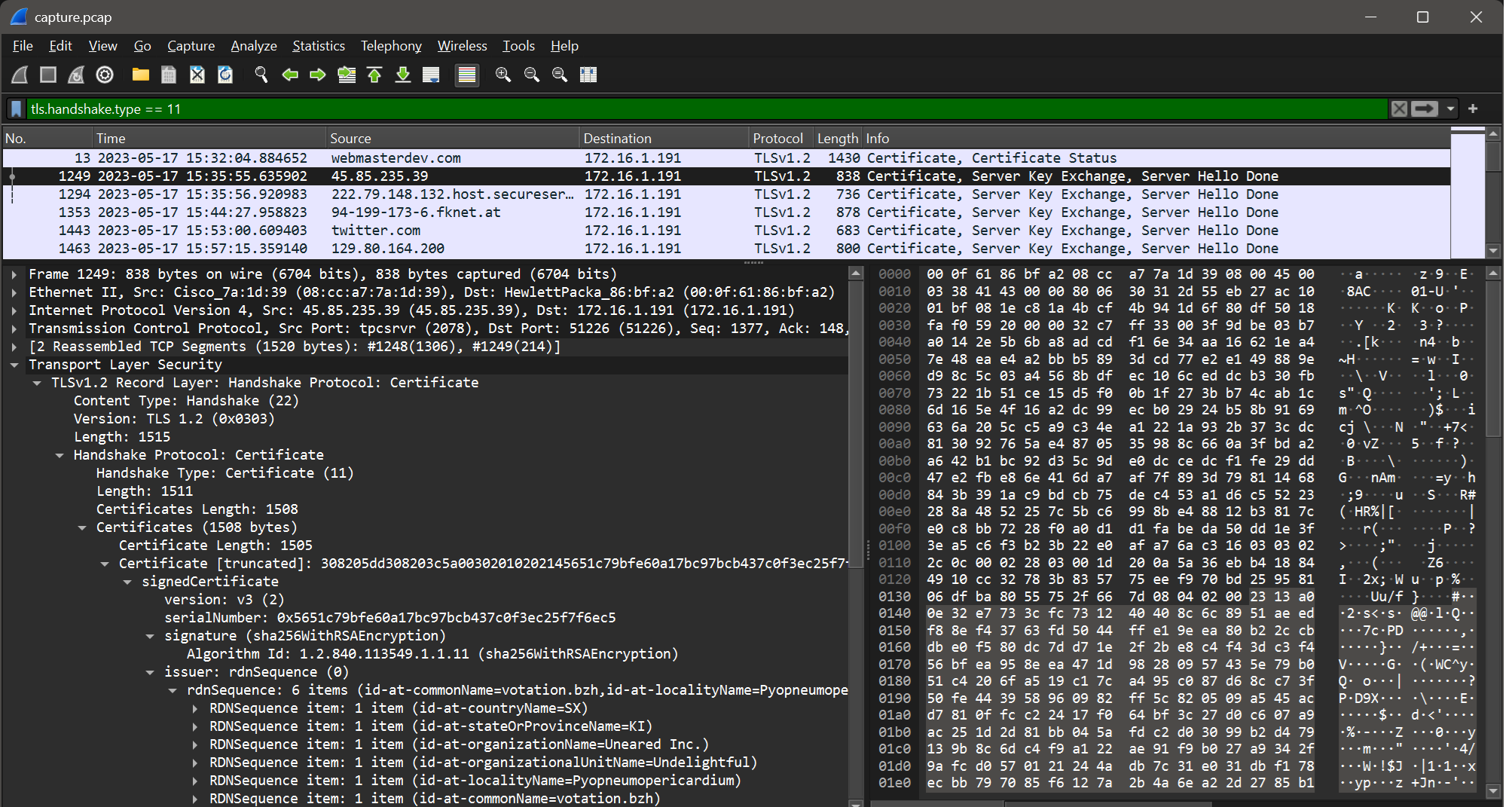Open the File menu

pos(23,46)
